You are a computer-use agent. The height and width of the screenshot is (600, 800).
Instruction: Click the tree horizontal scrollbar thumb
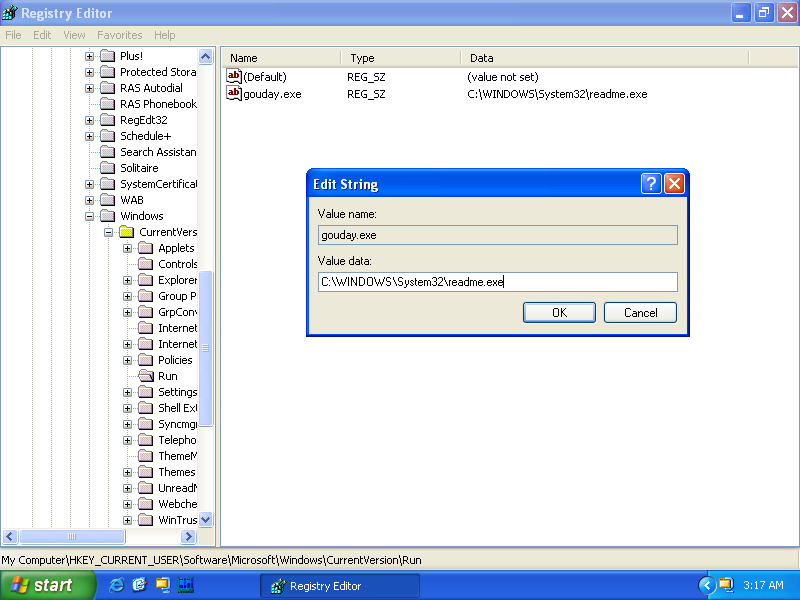coord(72,536)
